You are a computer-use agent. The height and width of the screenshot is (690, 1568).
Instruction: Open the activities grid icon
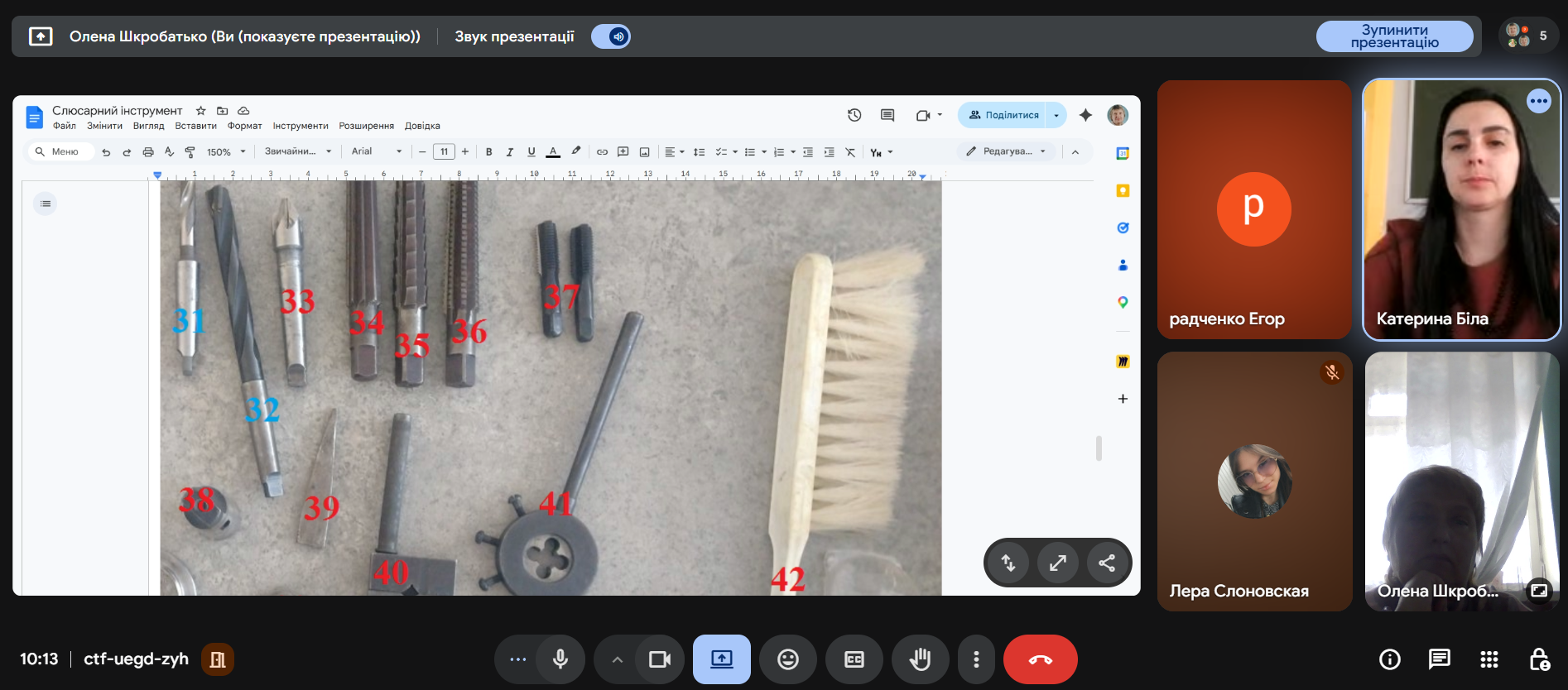(1489, 659)
